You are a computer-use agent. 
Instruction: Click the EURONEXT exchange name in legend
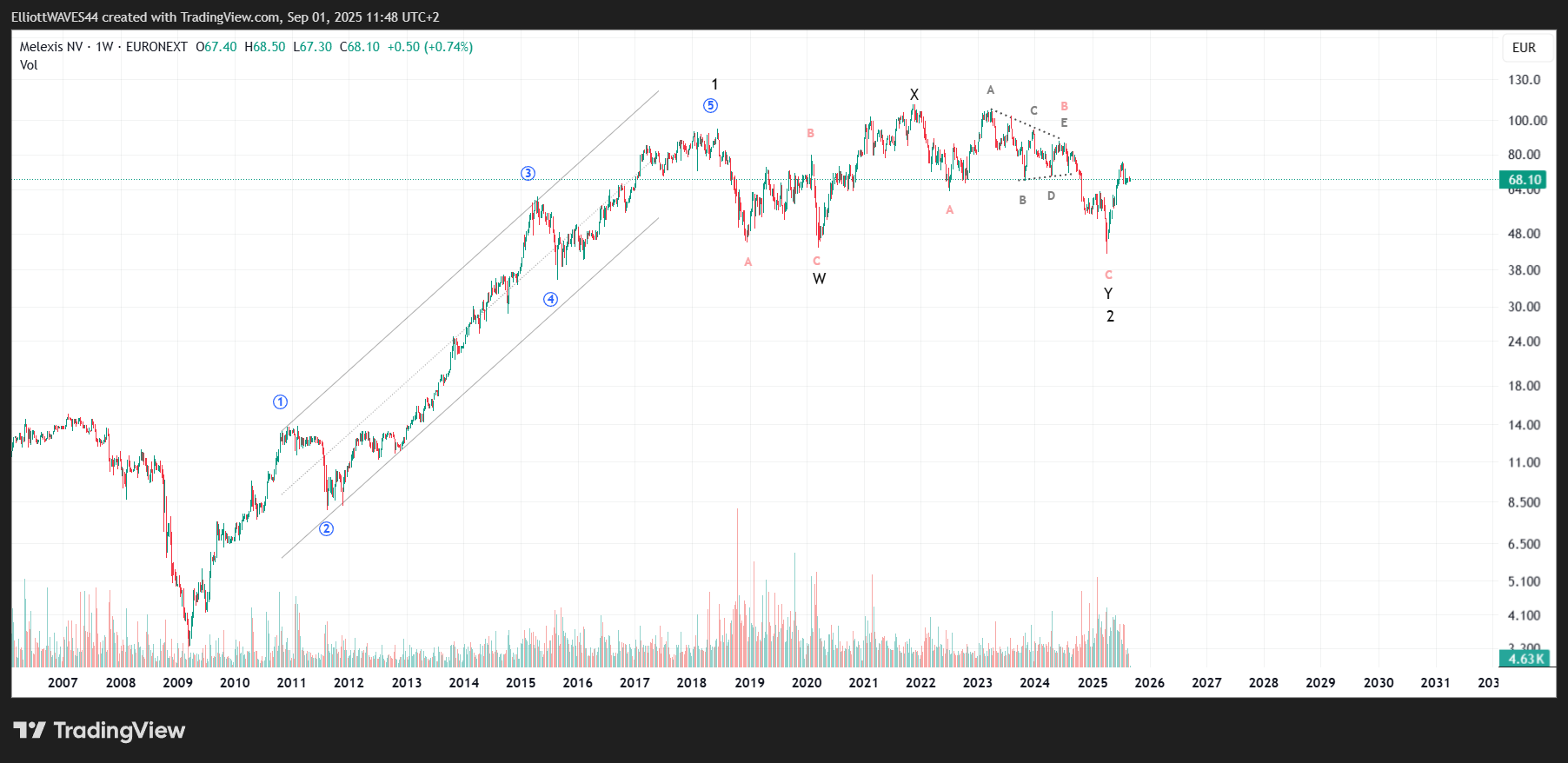[156, 47]
